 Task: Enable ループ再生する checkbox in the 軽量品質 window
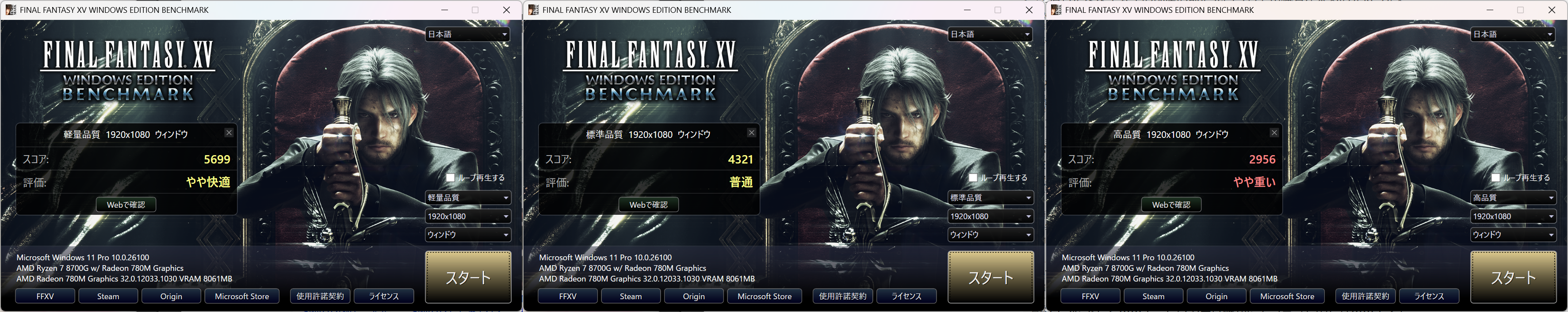[451, 178]
